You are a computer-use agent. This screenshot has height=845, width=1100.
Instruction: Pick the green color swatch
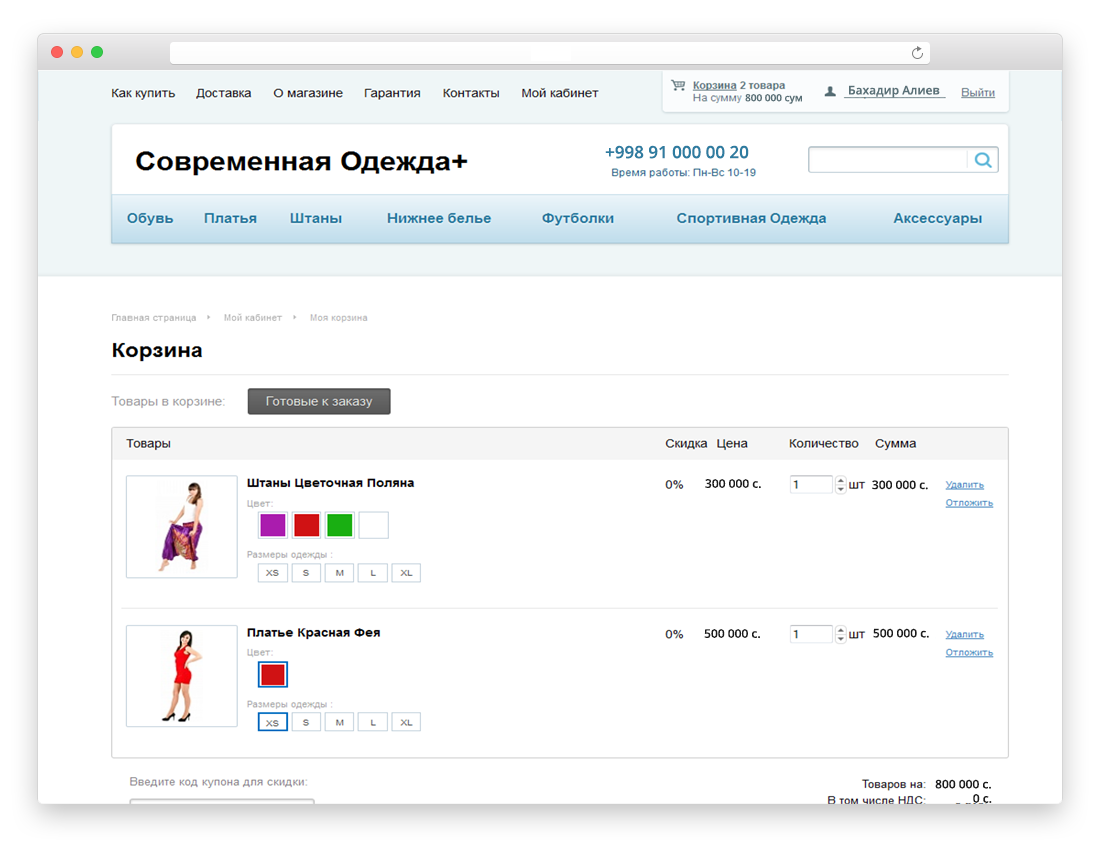point(339,525)
